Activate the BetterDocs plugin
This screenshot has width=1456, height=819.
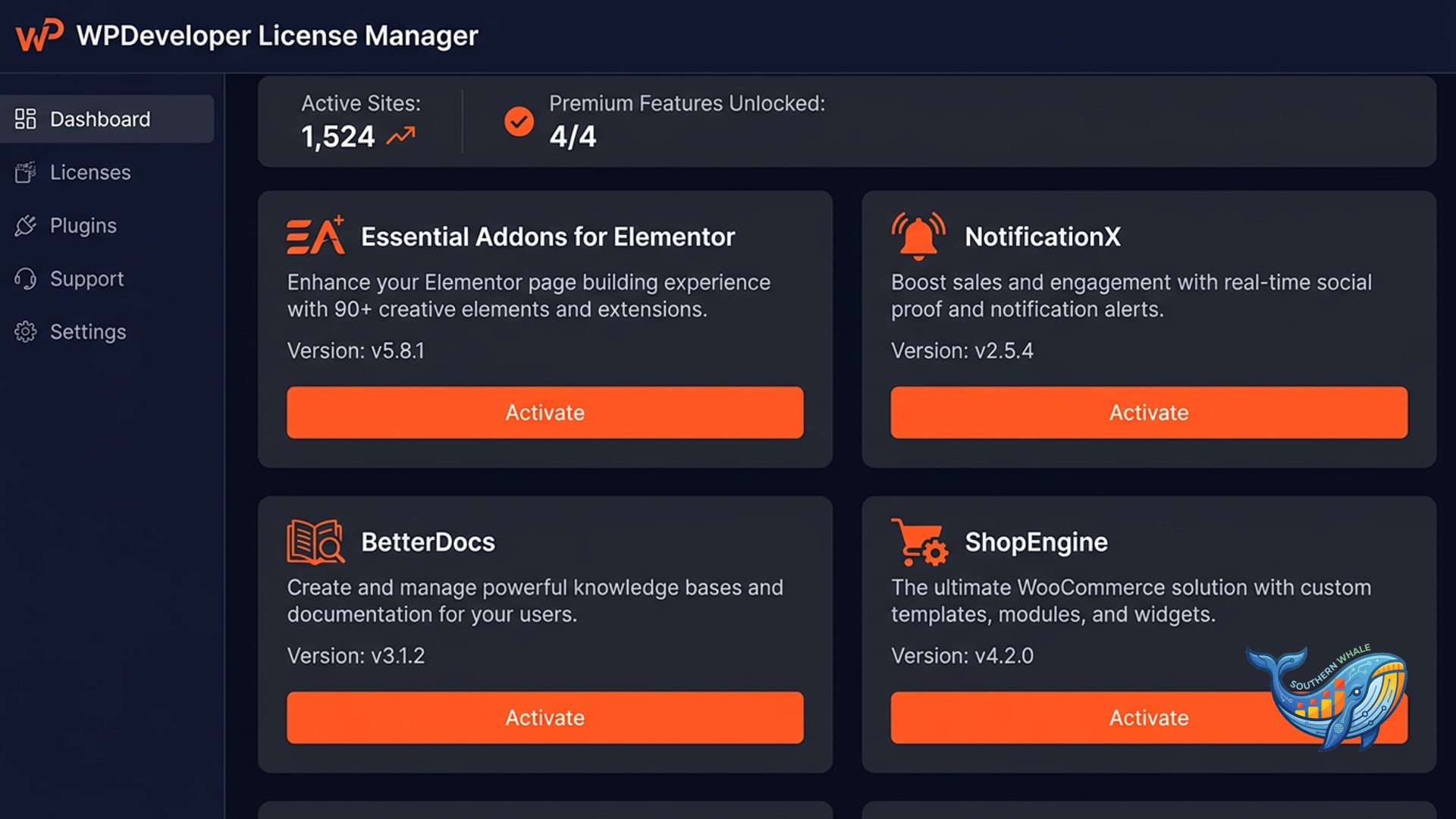[545, 717]
